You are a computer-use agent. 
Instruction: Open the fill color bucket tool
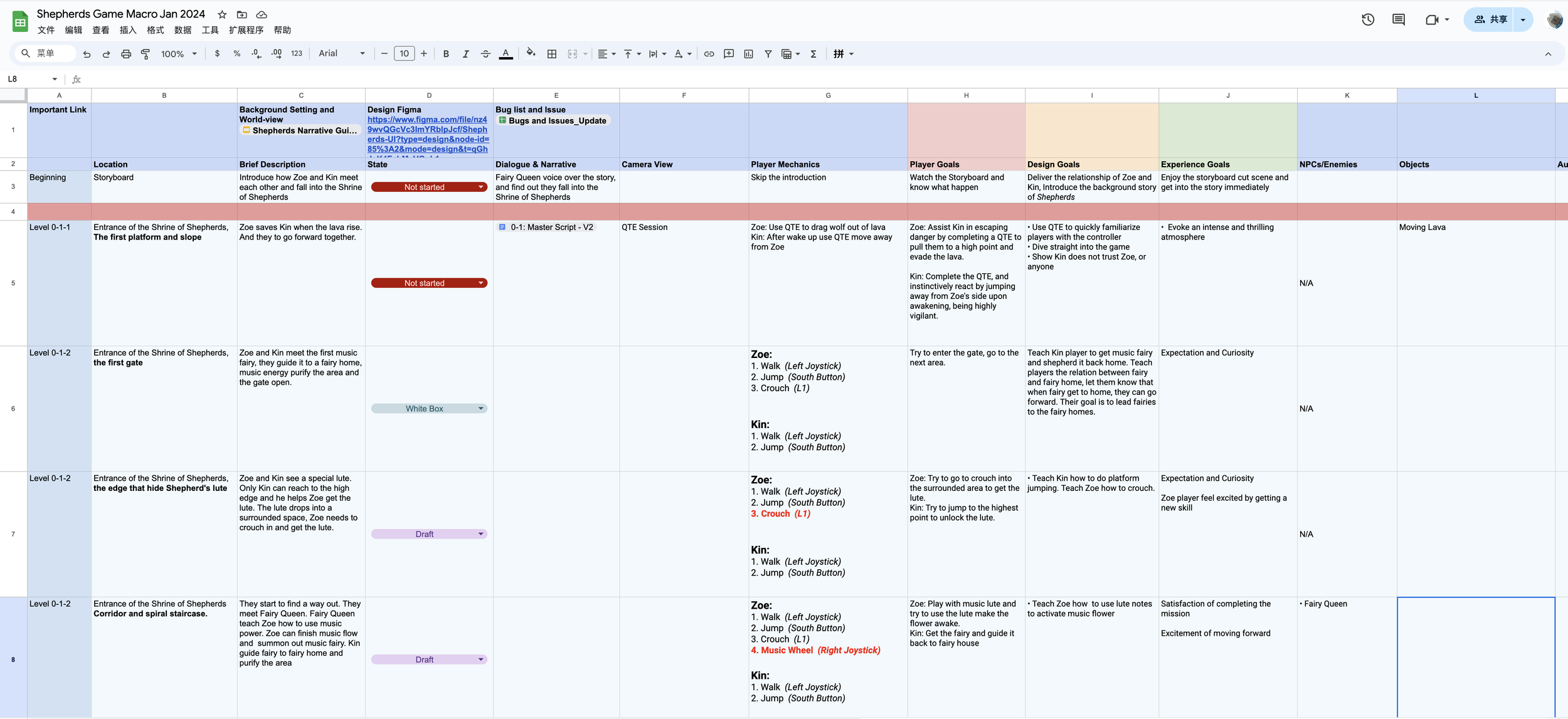pyautogui.click(x=531, y=53)
